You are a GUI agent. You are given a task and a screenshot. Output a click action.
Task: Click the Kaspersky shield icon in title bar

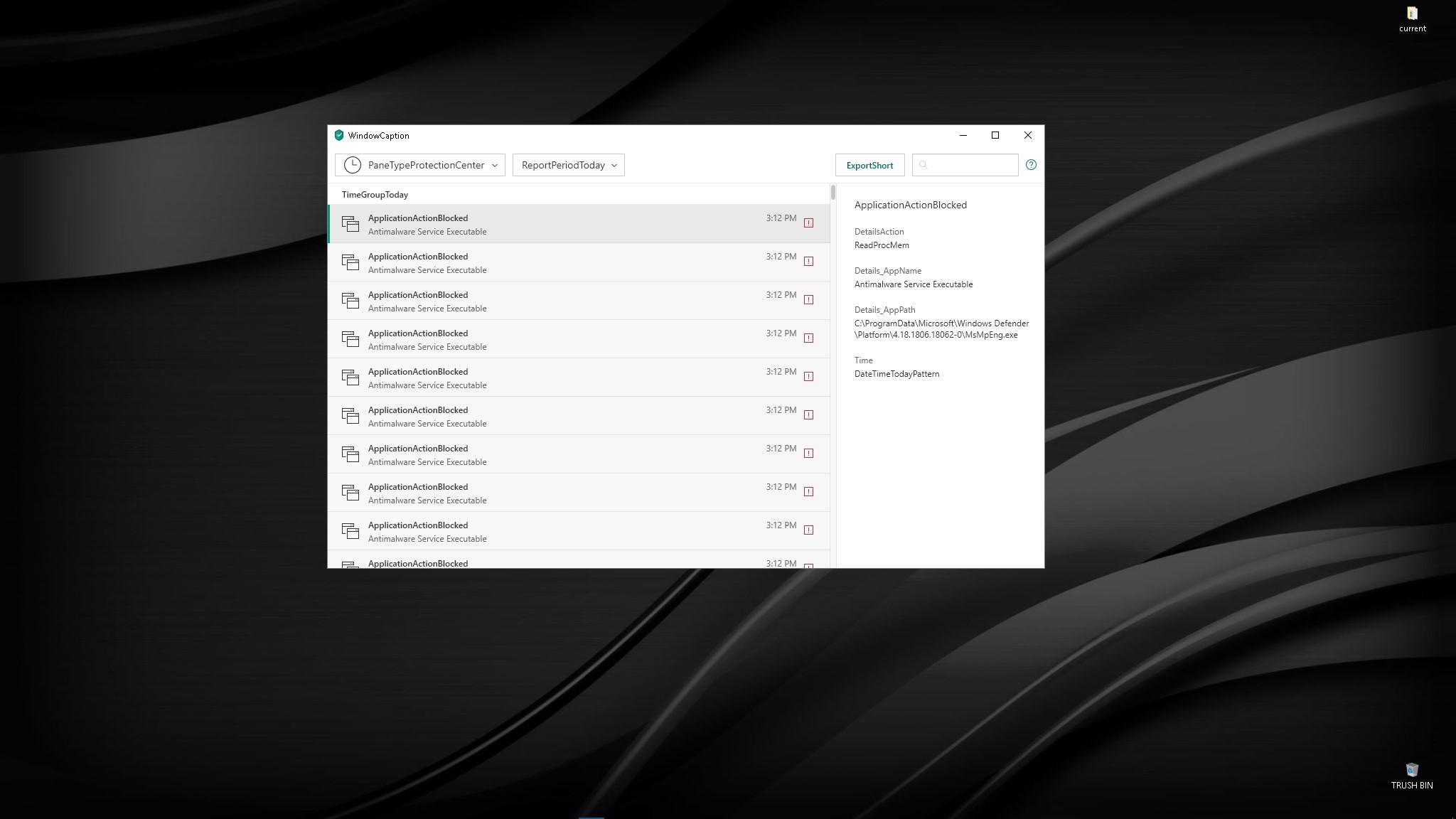point(339,135)
